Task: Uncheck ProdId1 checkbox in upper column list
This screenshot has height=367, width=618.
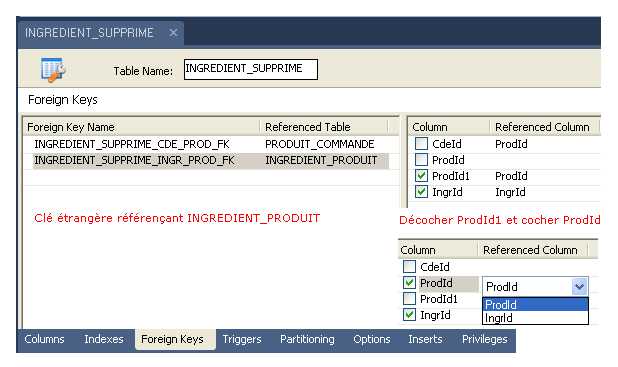Action: tap(421, 176)
